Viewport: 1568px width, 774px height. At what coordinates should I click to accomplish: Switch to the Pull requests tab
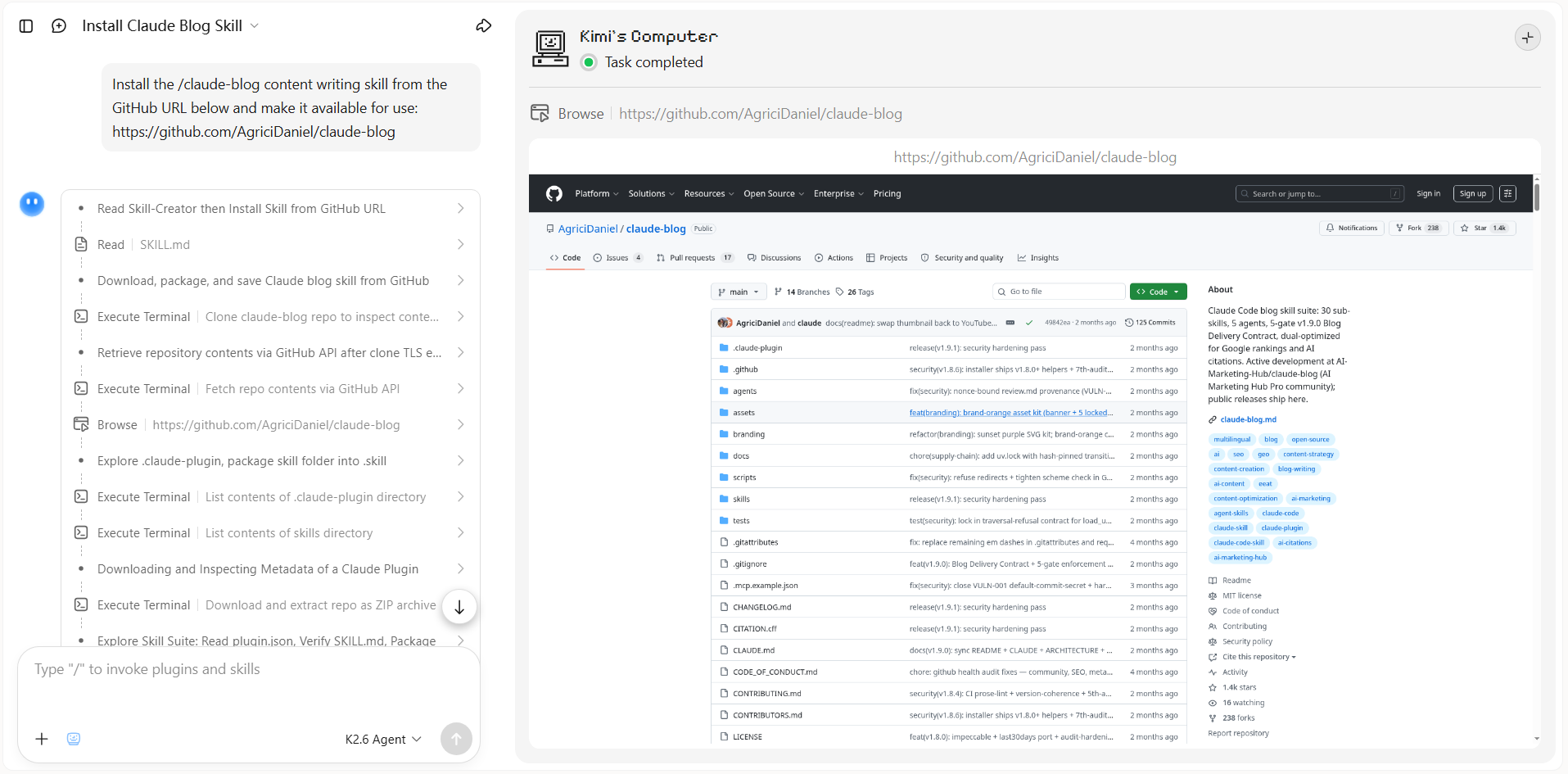pos(694,258)
